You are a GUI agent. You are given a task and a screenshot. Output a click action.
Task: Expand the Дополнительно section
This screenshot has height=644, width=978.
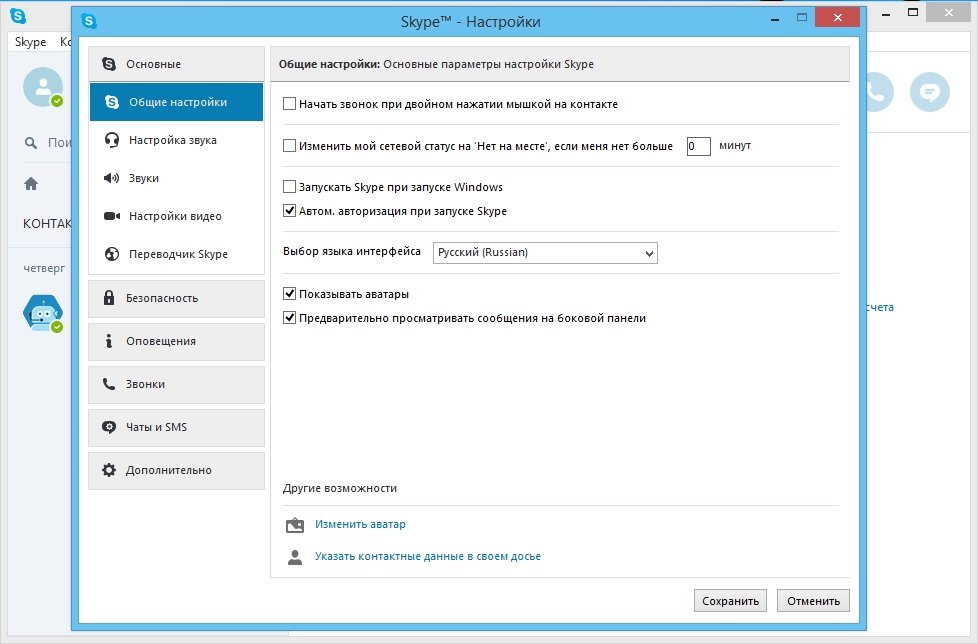click(177, 470)
